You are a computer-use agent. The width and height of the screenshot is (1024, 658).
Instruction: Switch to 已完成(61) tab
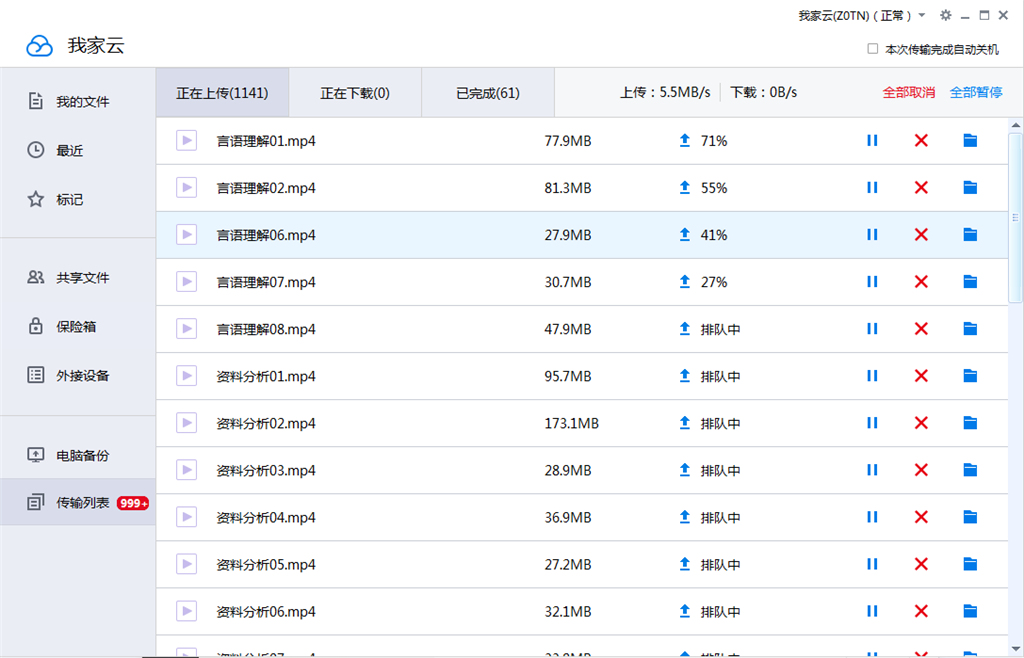click(488, 93)
